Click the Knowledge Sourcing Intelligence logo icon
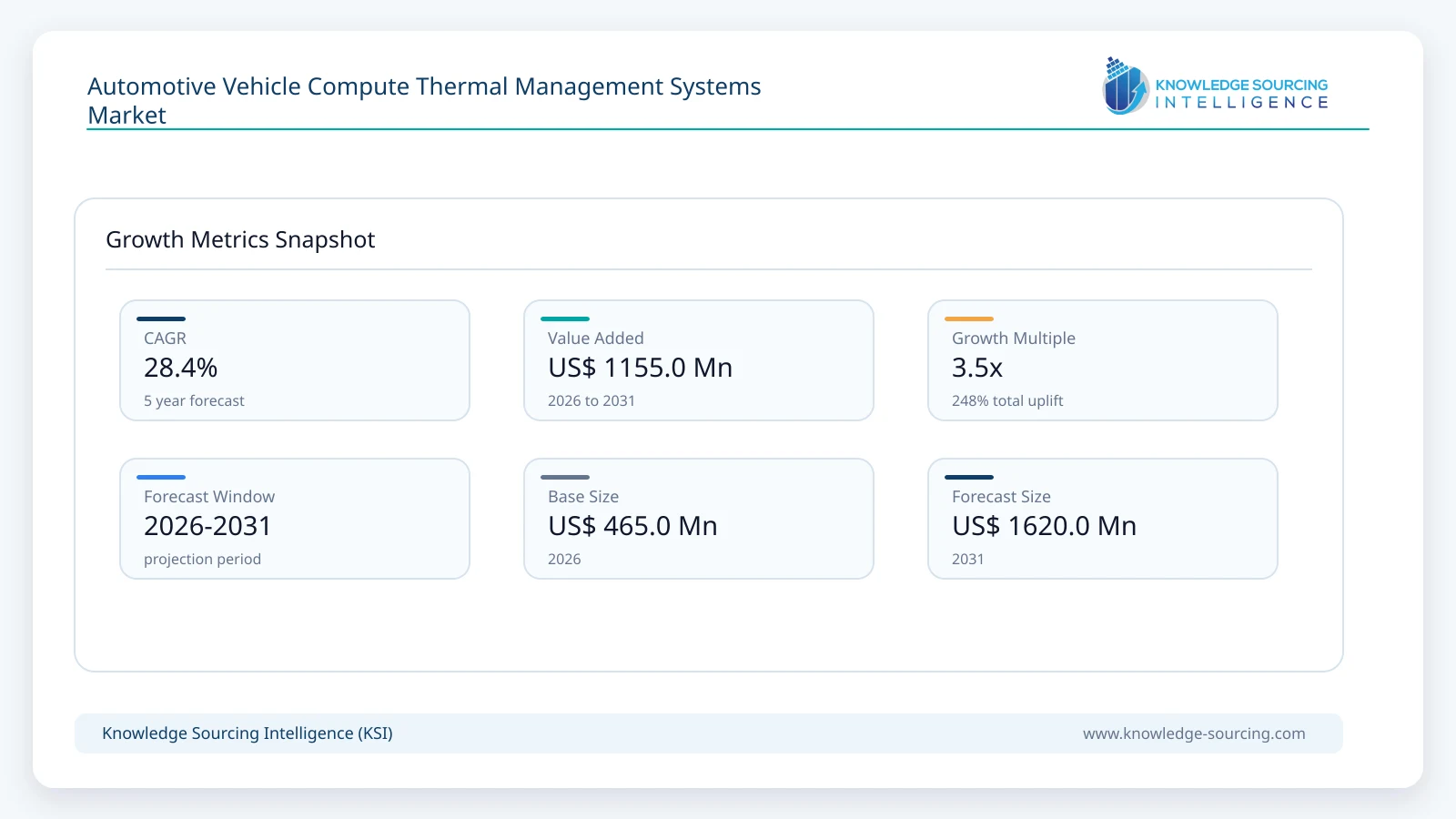Viewport: 1456px width, 819px height. (x=1126, y=86)
